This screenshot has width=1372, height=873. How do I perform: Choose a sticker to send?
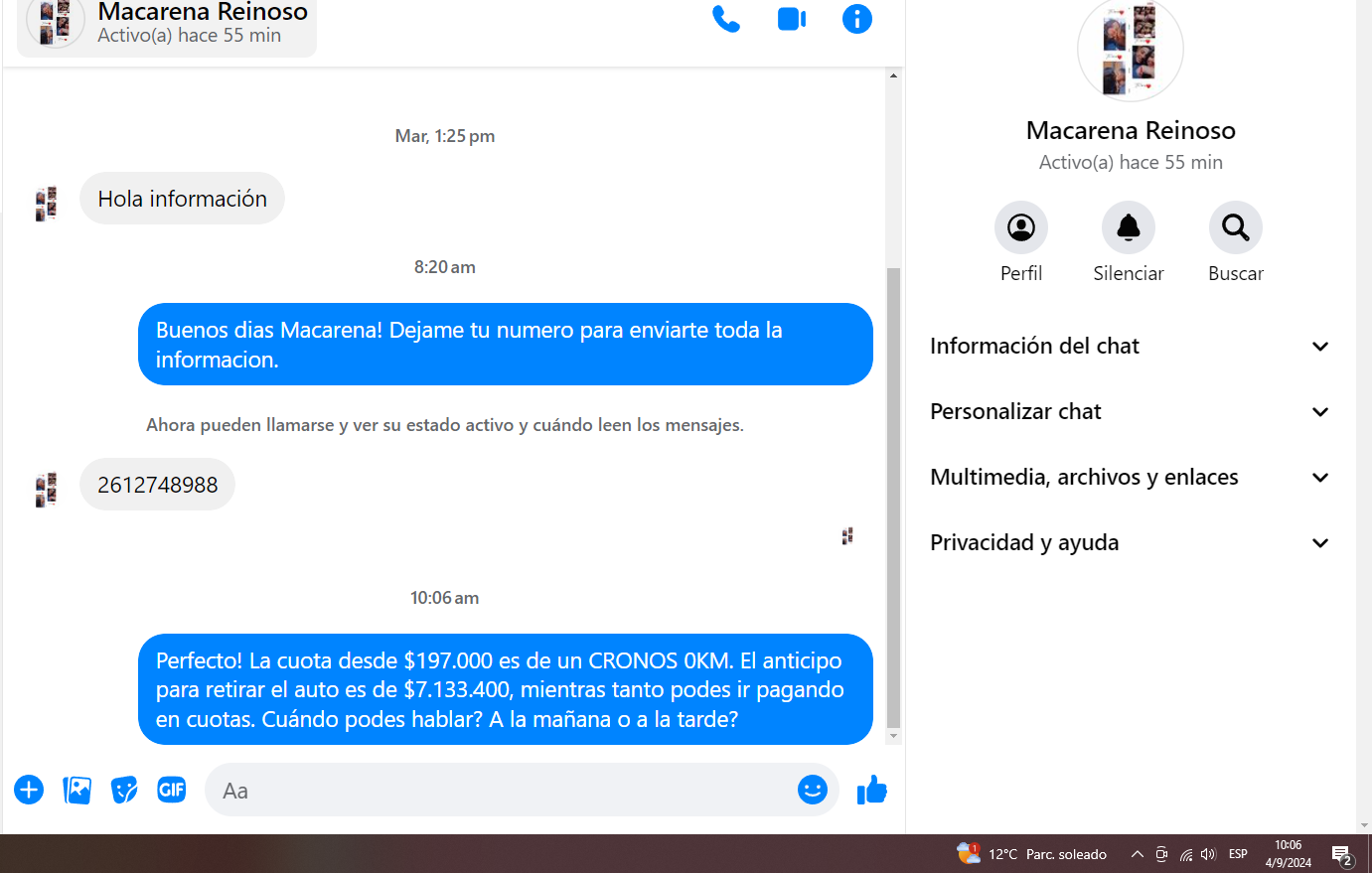click(124, 790)
